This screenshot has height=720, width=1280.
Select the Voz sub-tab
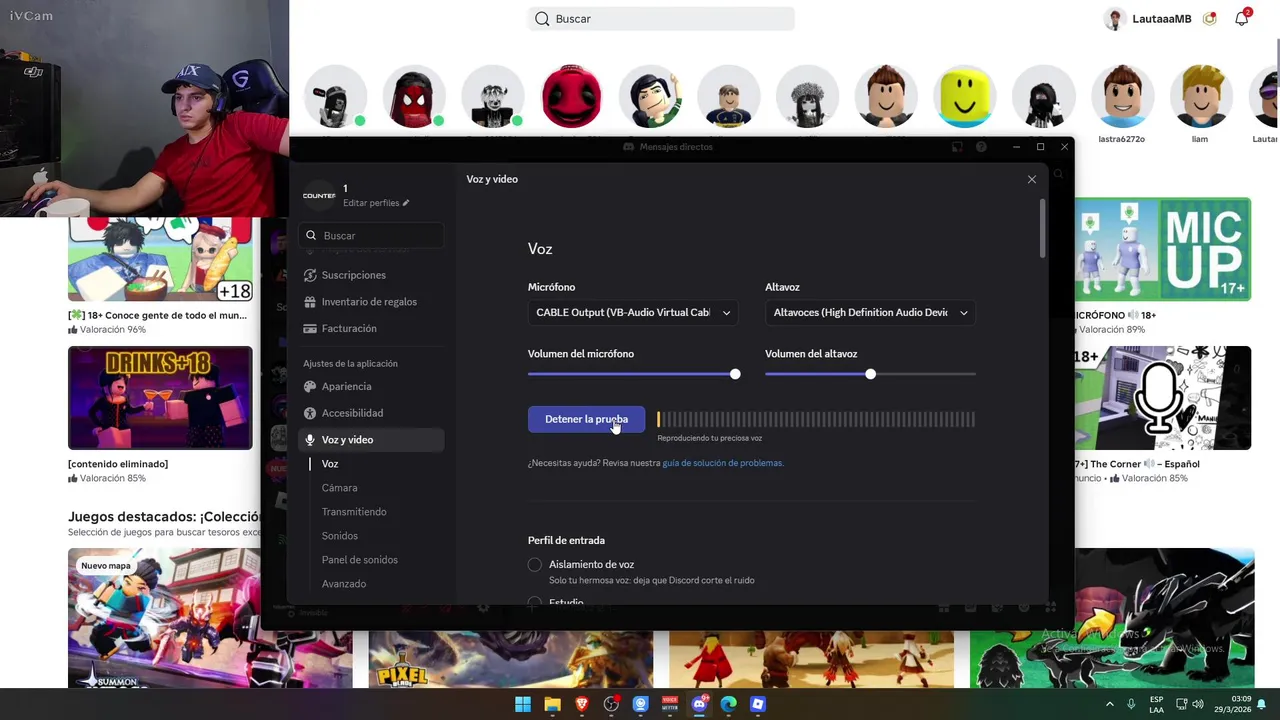(330, 464)
